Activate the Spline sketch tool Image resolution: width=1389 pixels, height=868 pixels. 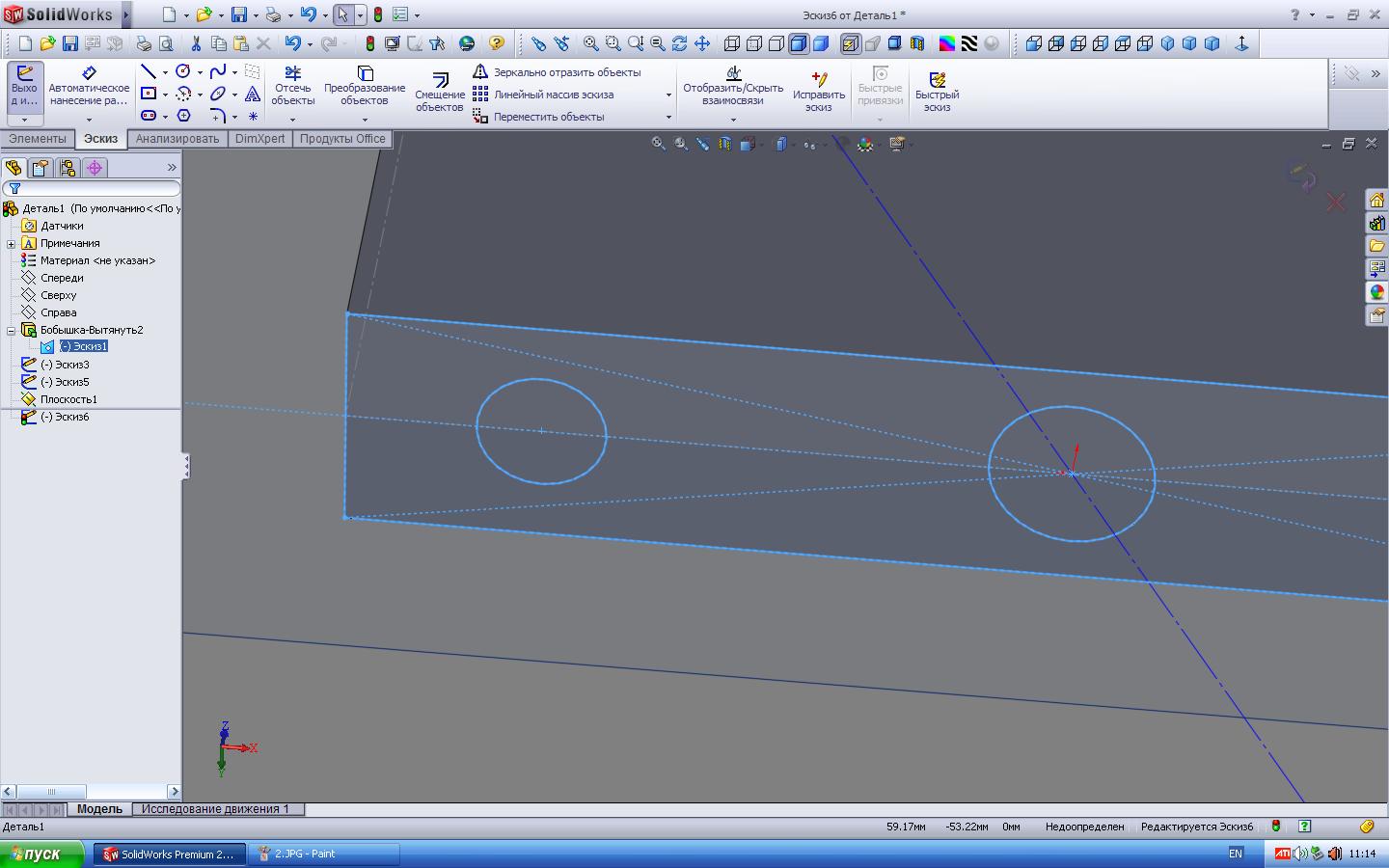coord(218,72)
